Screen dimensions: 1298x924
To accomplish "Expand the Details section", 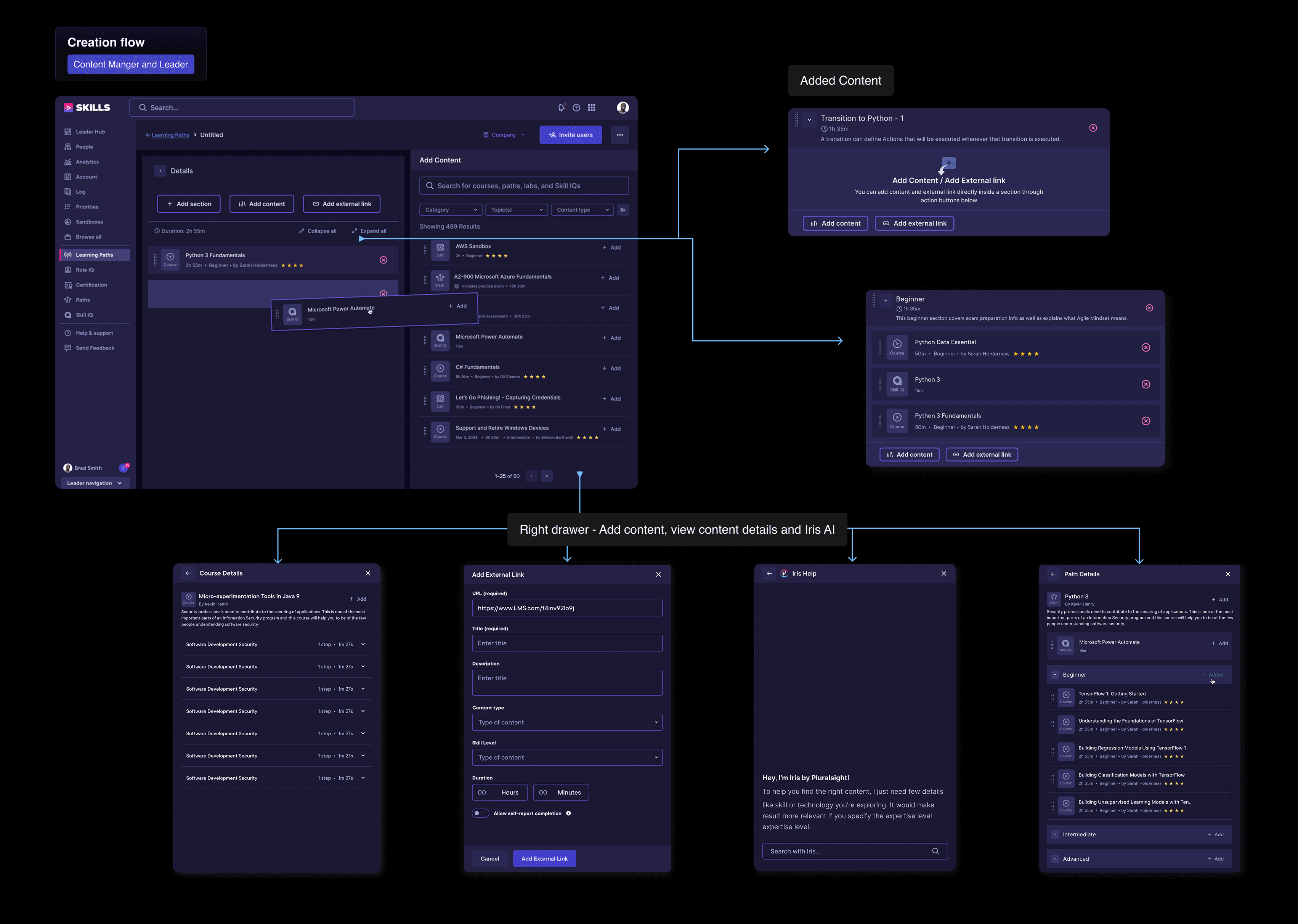I will [160, 171].
